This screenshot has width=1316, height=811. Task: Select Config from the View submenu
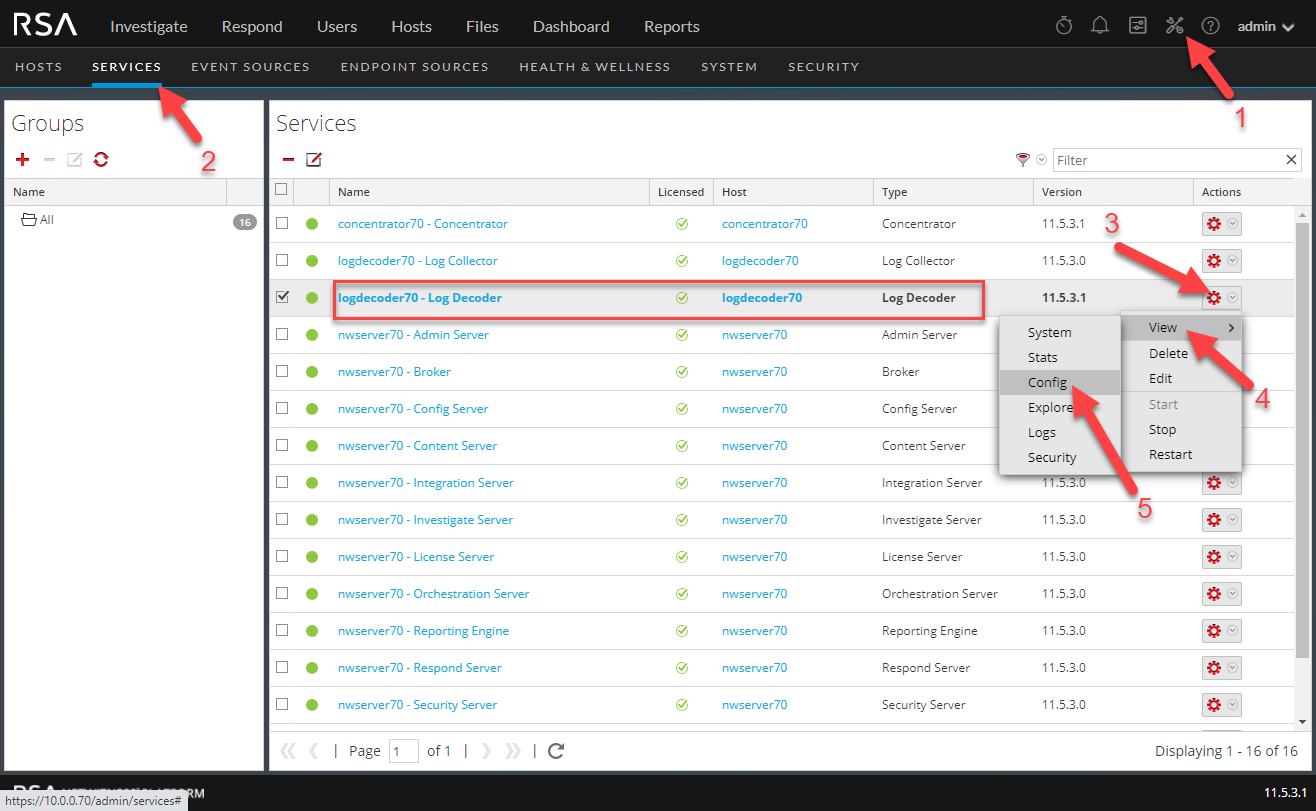pyautogui.click(x=1048, y=382)
